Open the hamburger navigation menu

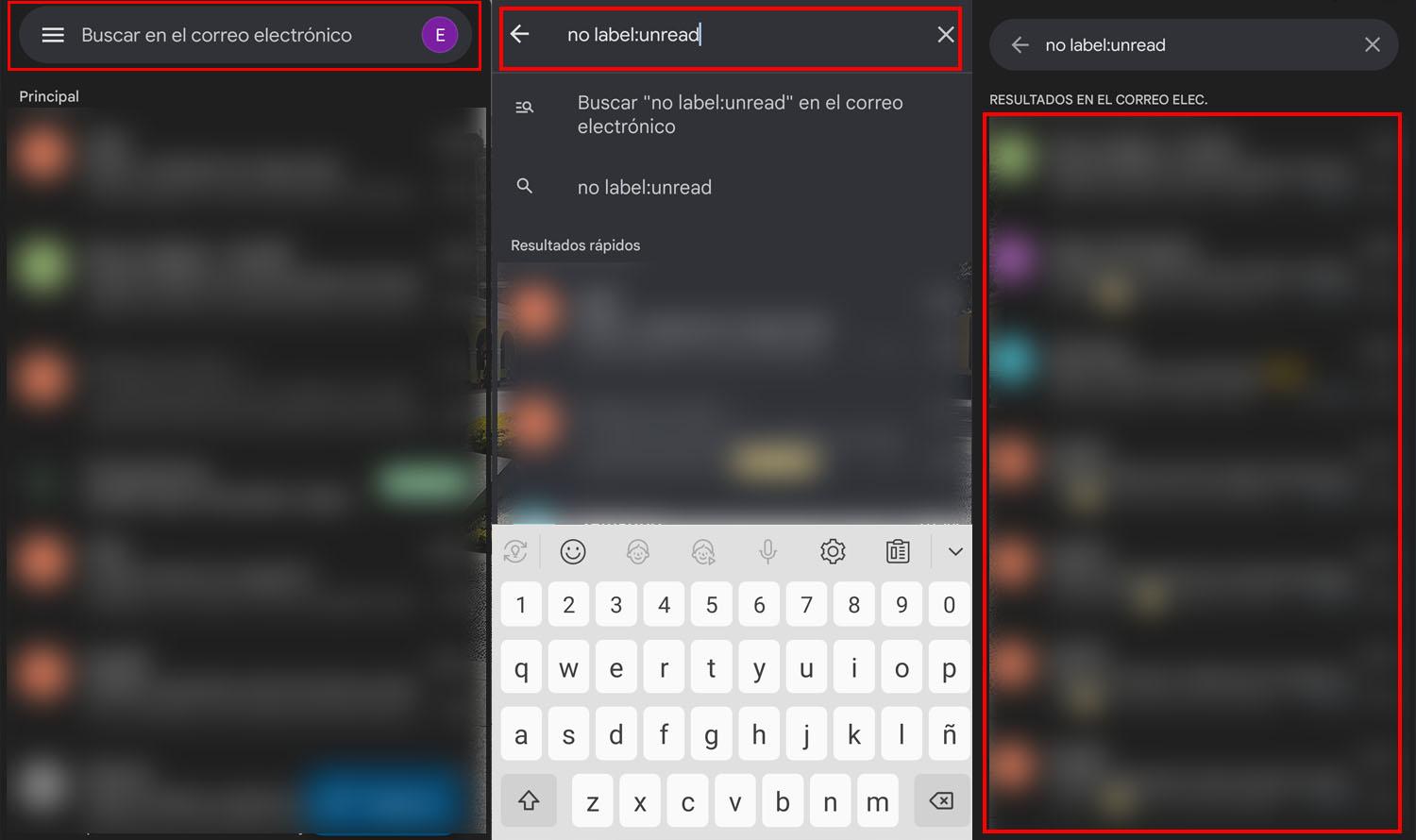coord(53,35)
